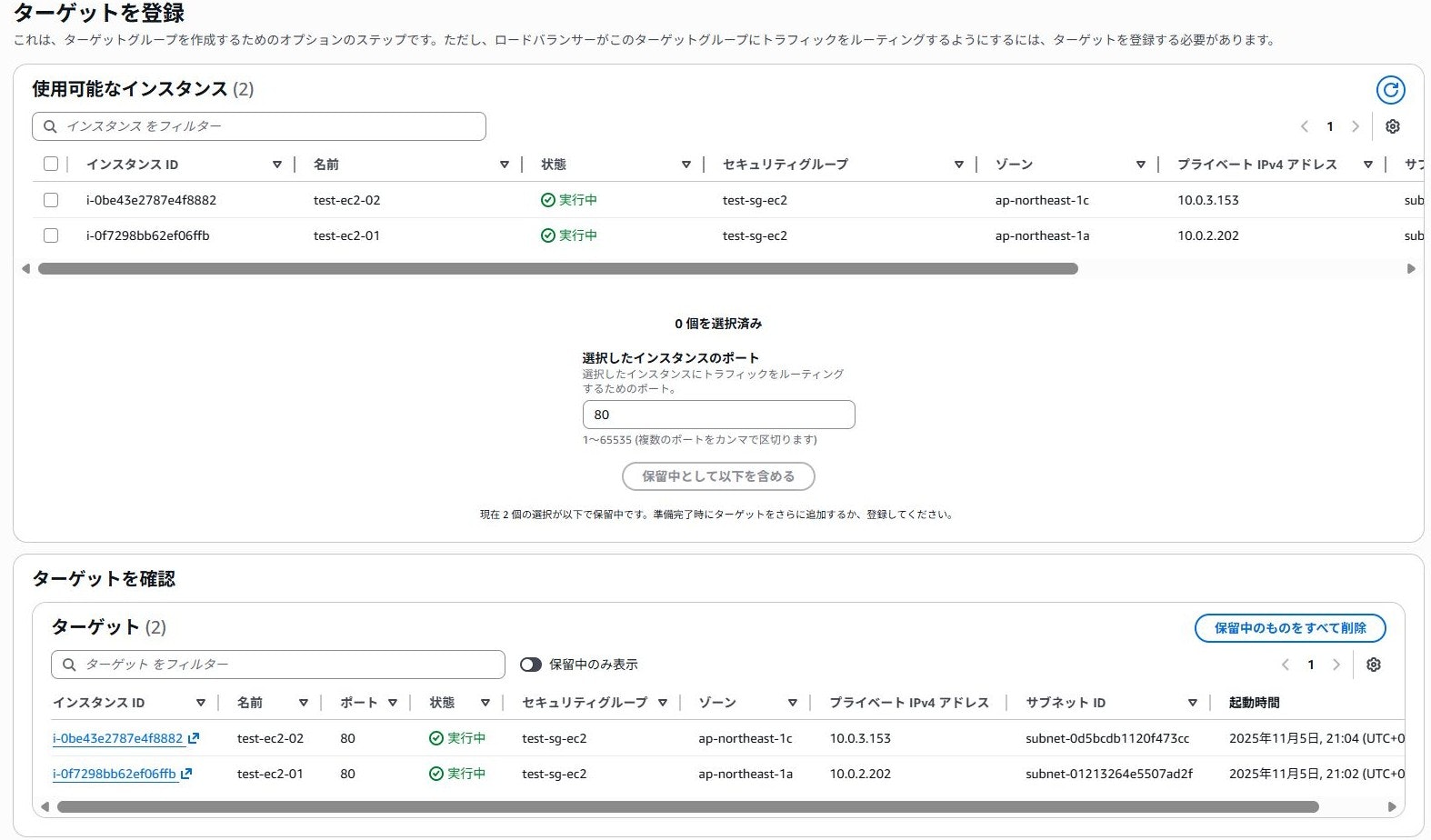Go to previous page of available instances

click(1304, 126)
